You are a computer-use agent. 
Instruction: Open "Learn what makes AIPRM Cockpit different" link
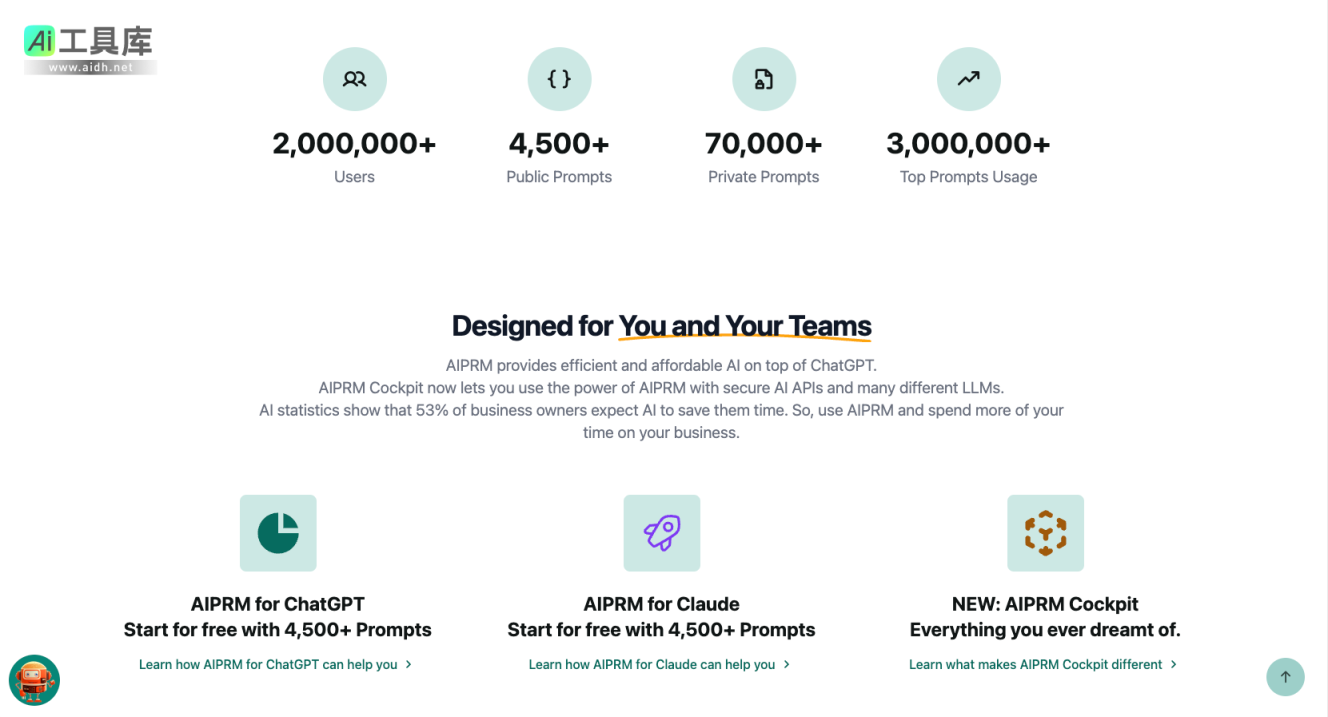pos(1035,665)
